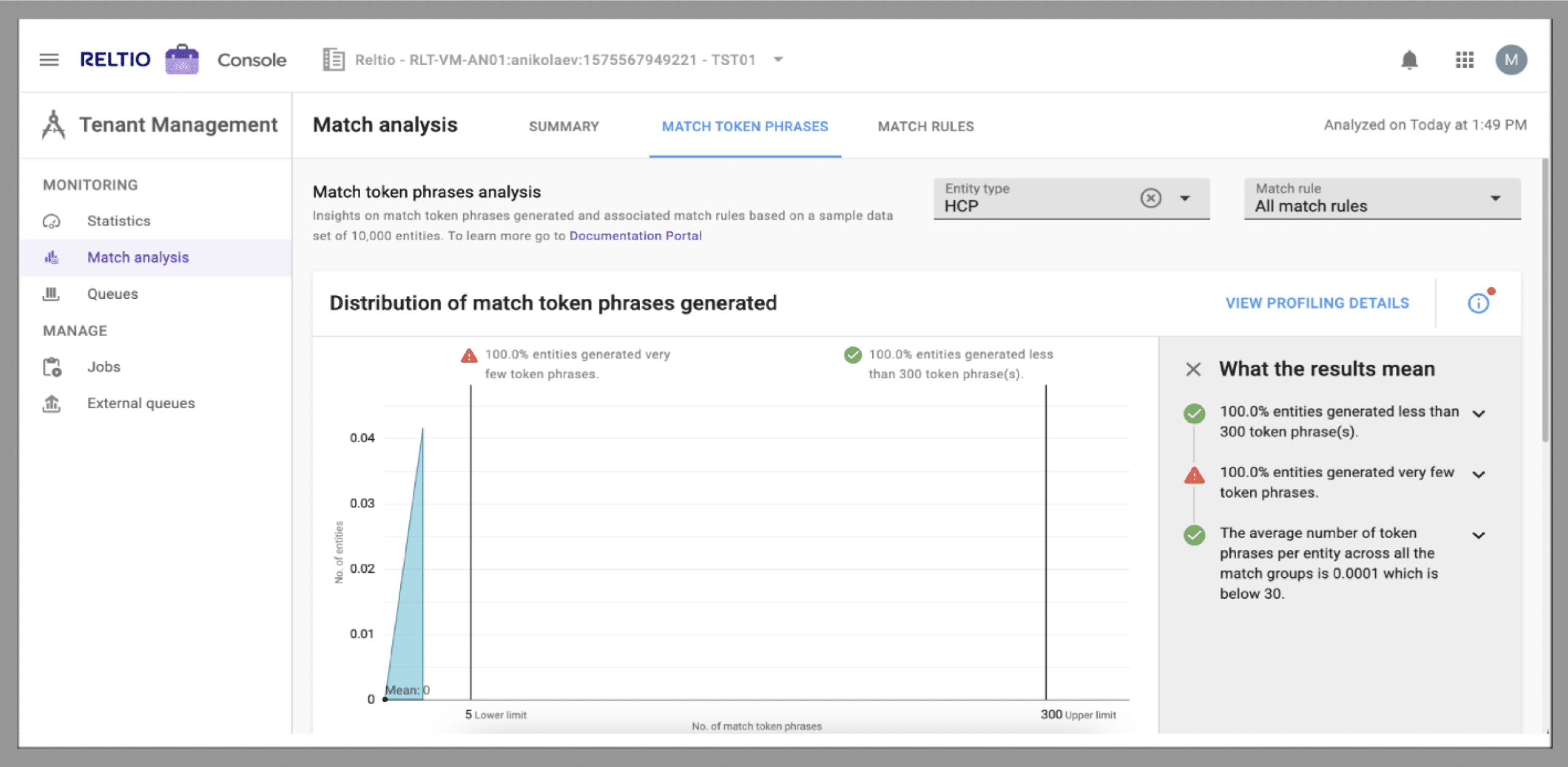This screenshot has width=1568, height=767.
Task: Select the Match Token Phrases tab
Action: 745,126
